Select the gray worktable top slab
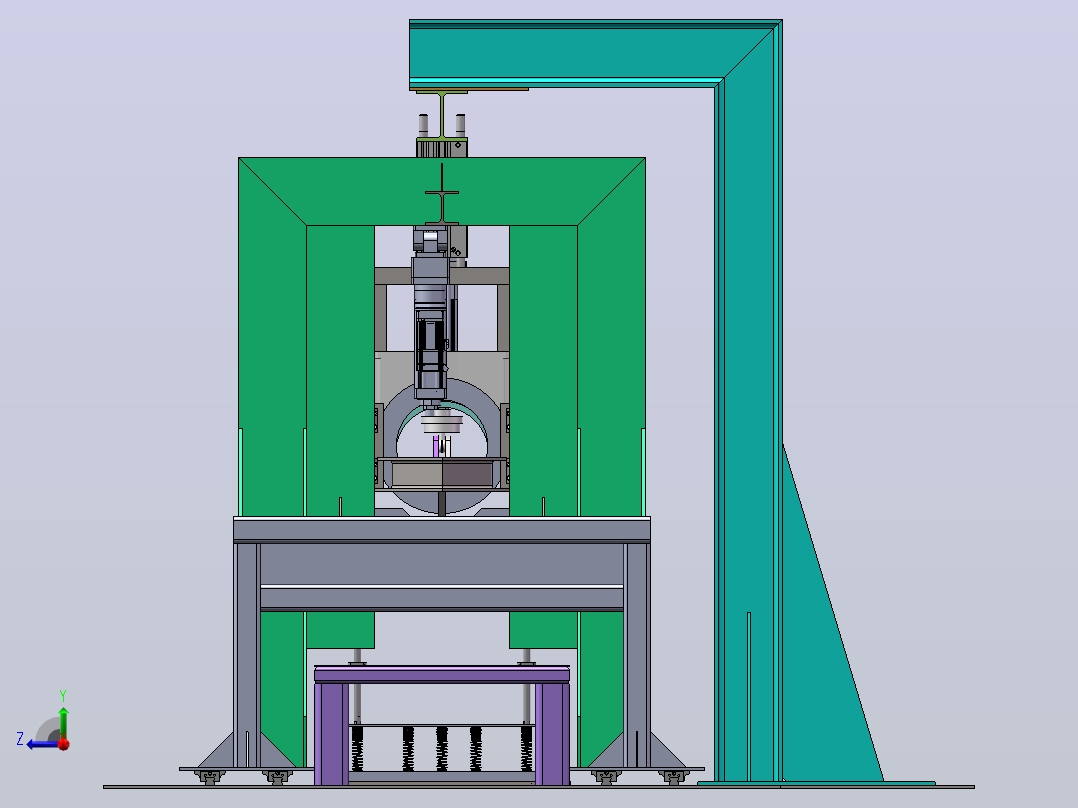The image size is (1078, 808). pyautogui.click(x=441, y=529)
